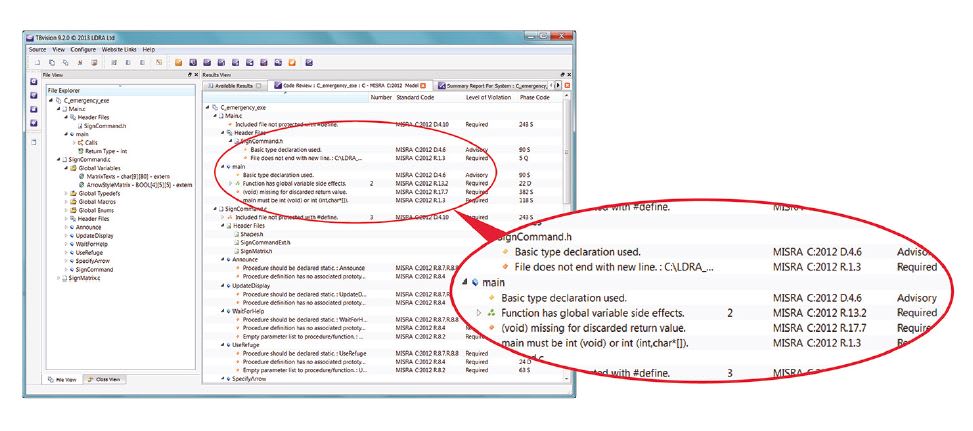Image resolution: width=973 pixels, height=431 pixels.
Task: Click the variable icon beside ArrowStyleMatrix
Action: [x=81, y=185]
